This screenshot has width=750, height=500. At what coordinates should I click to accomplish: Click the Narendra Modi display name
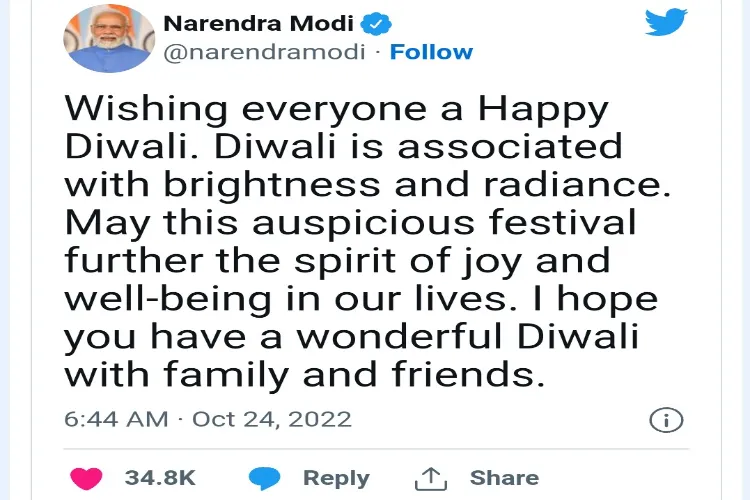click(x=259, y=23)
